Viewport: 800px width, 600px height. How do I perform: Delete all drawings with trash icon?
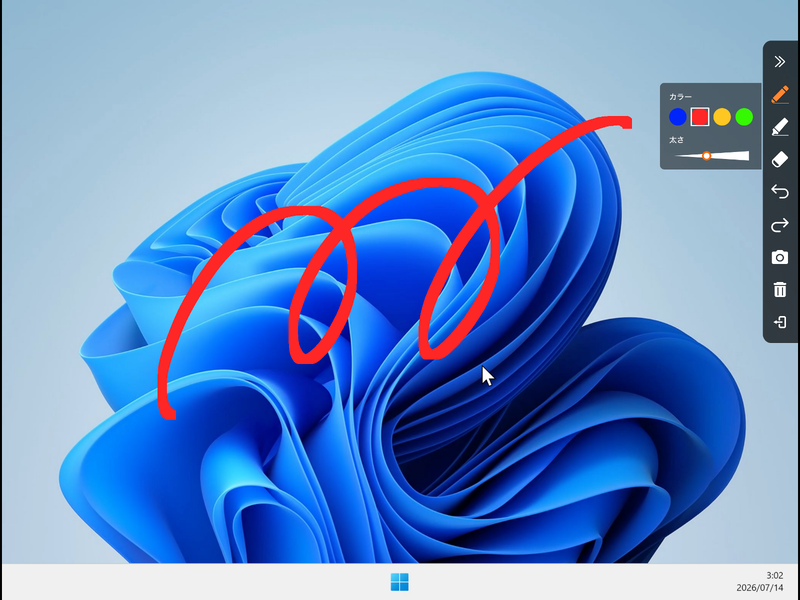click(x=780, y=289)
